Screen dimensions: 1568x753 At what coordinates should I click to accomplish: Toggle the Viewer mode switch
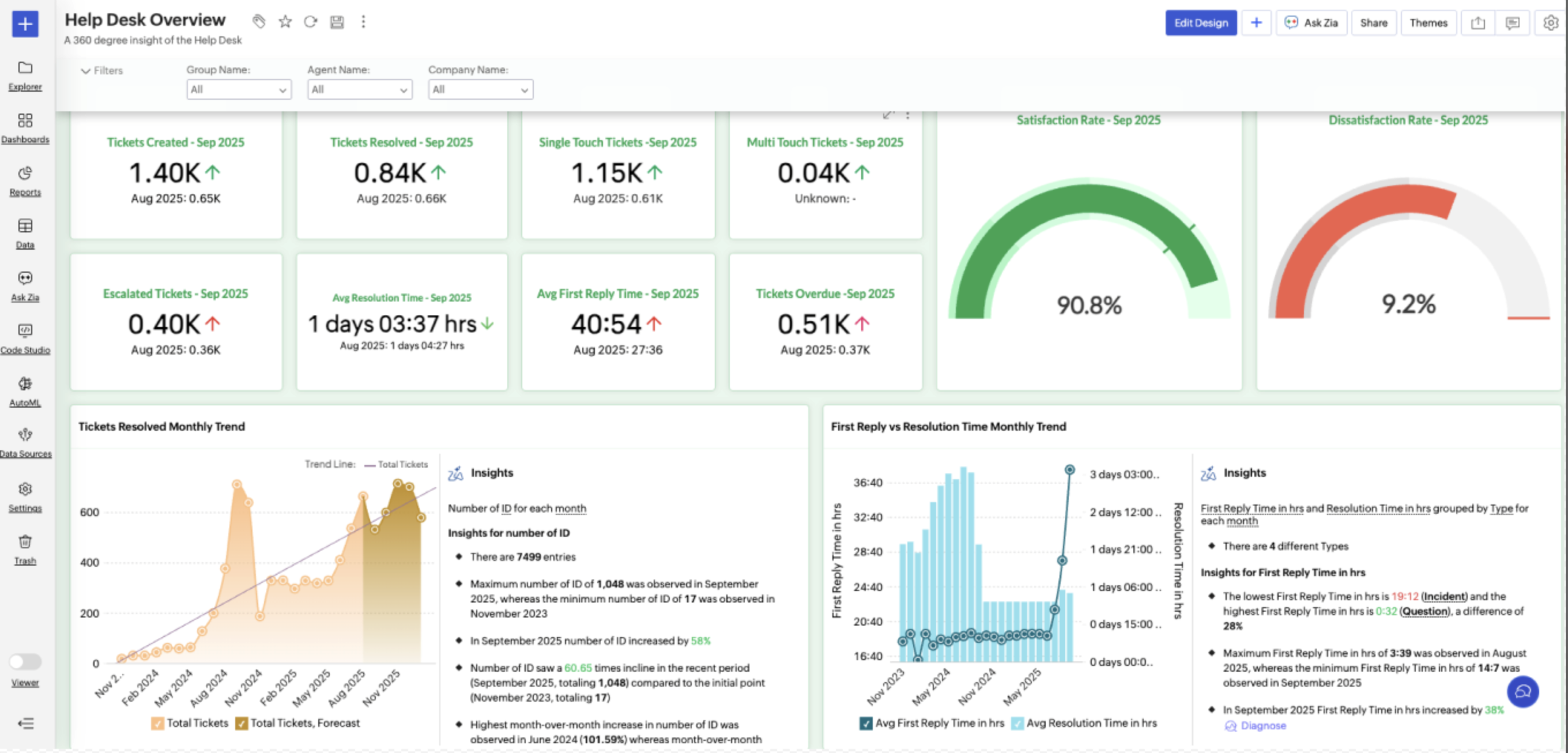pos(25,661)
